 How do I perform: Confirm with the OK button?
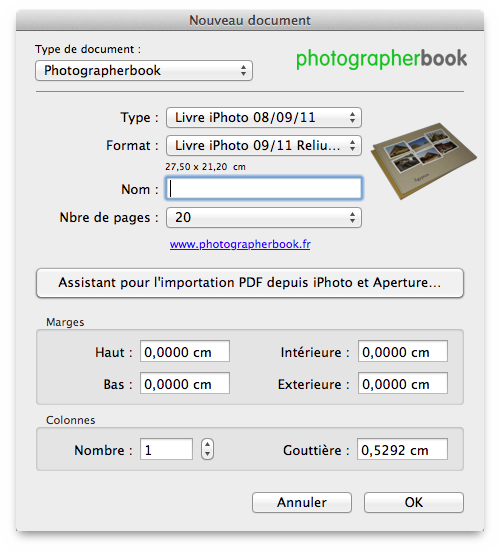click(x=414, y=503)
